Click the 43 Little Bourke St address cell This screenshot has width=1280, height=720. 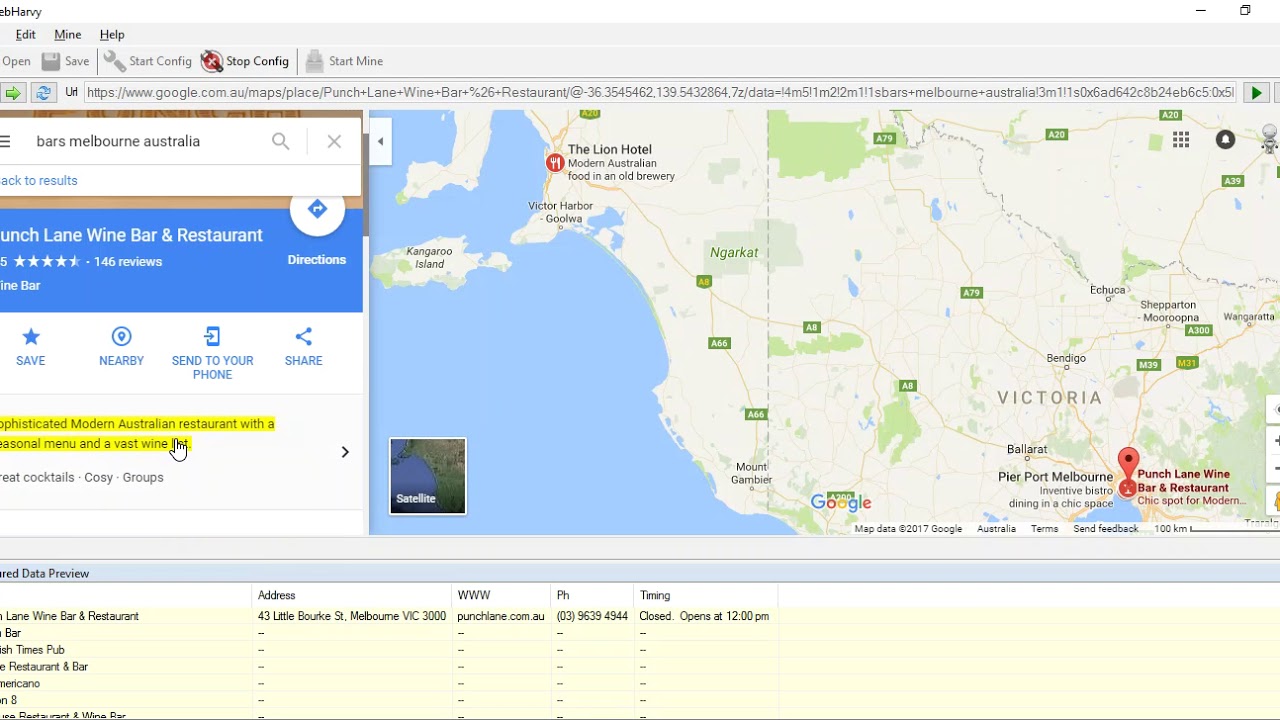pyautogui.click(x=352, y=616)
